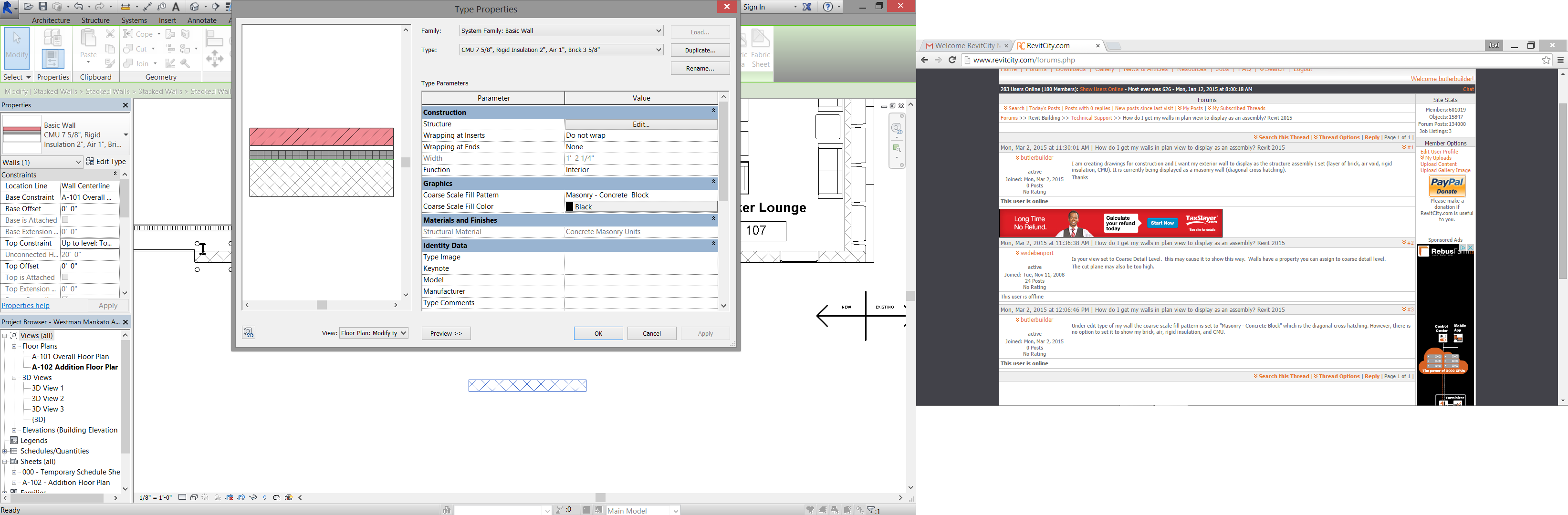Click the Undo arrow icon
Screen dimensions: 1568x515
click(79, 7)
